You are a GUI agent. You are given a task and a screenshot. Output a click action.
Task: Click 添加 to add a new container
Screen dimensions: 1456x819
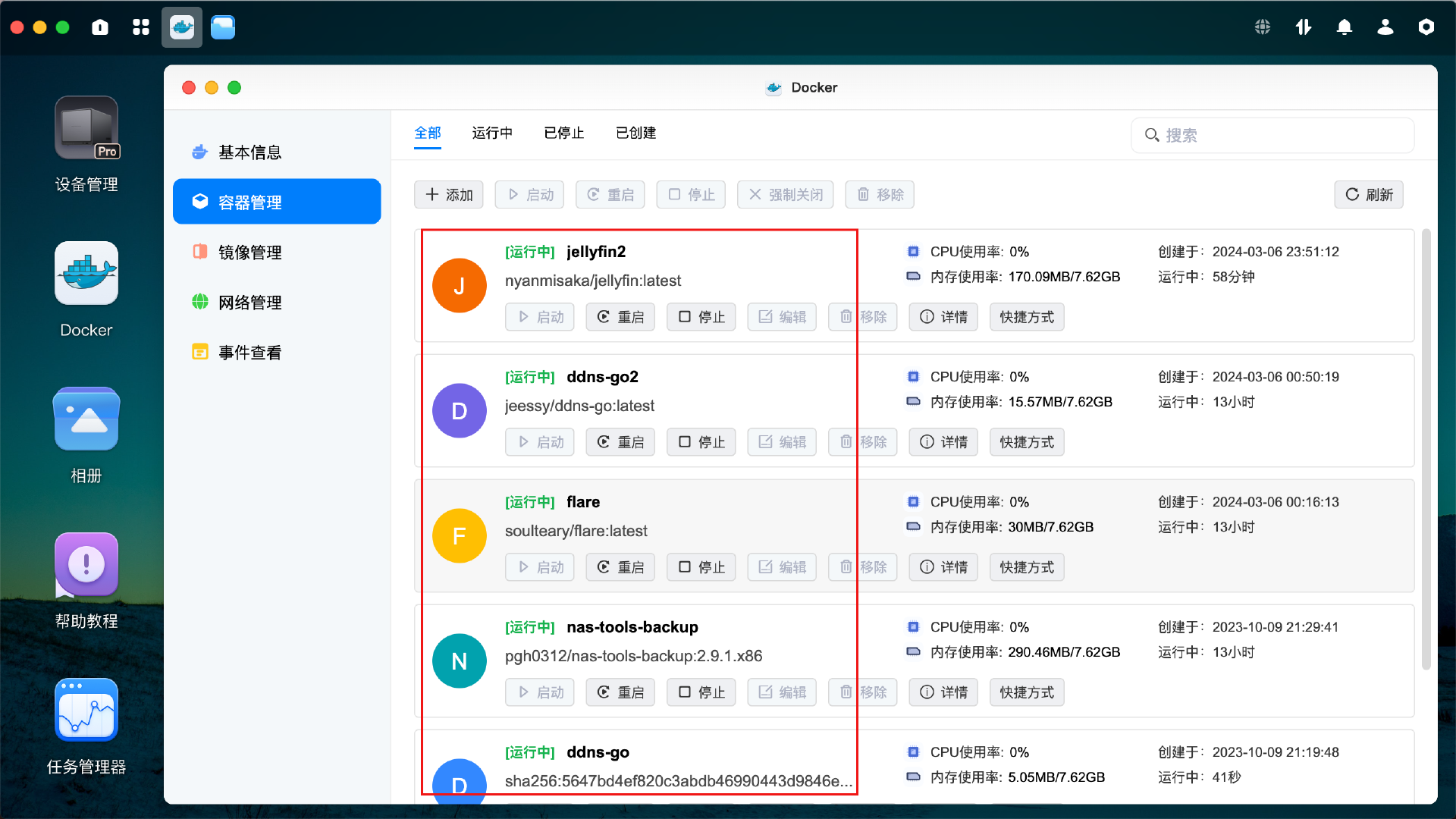pos(448,194)
